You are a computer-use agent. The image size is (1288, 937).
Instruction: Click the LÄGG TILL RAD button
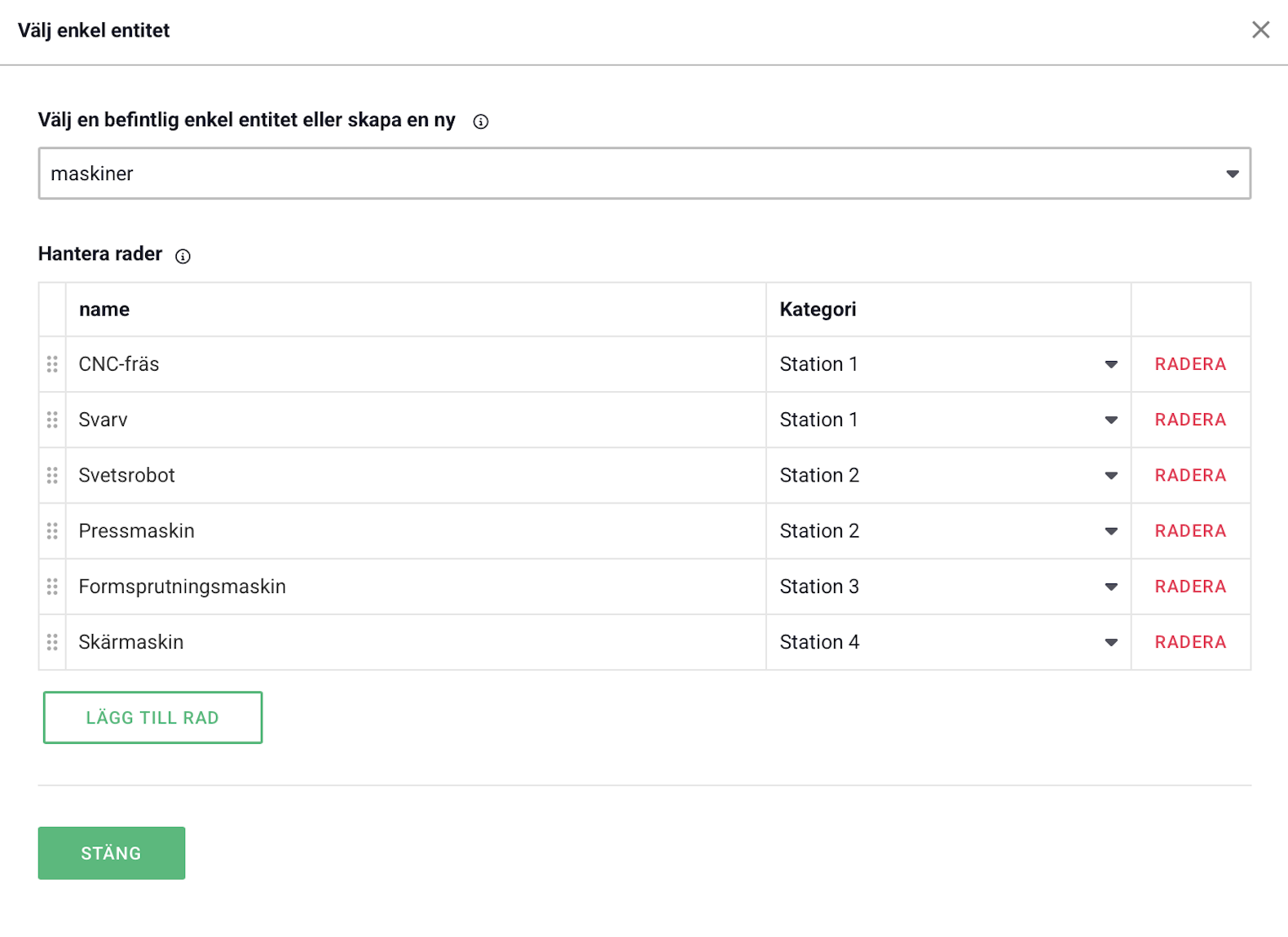tap(152, 718)
